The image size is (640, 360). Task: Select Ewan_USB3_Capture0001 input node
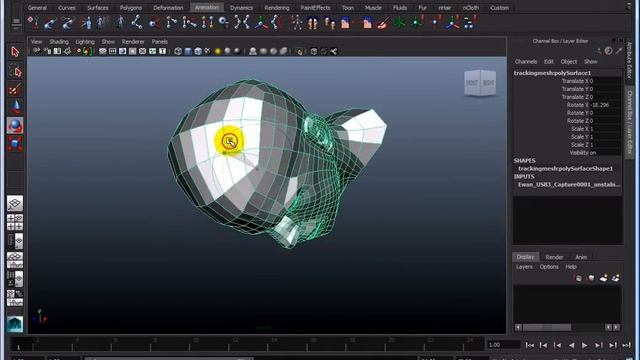569,184
